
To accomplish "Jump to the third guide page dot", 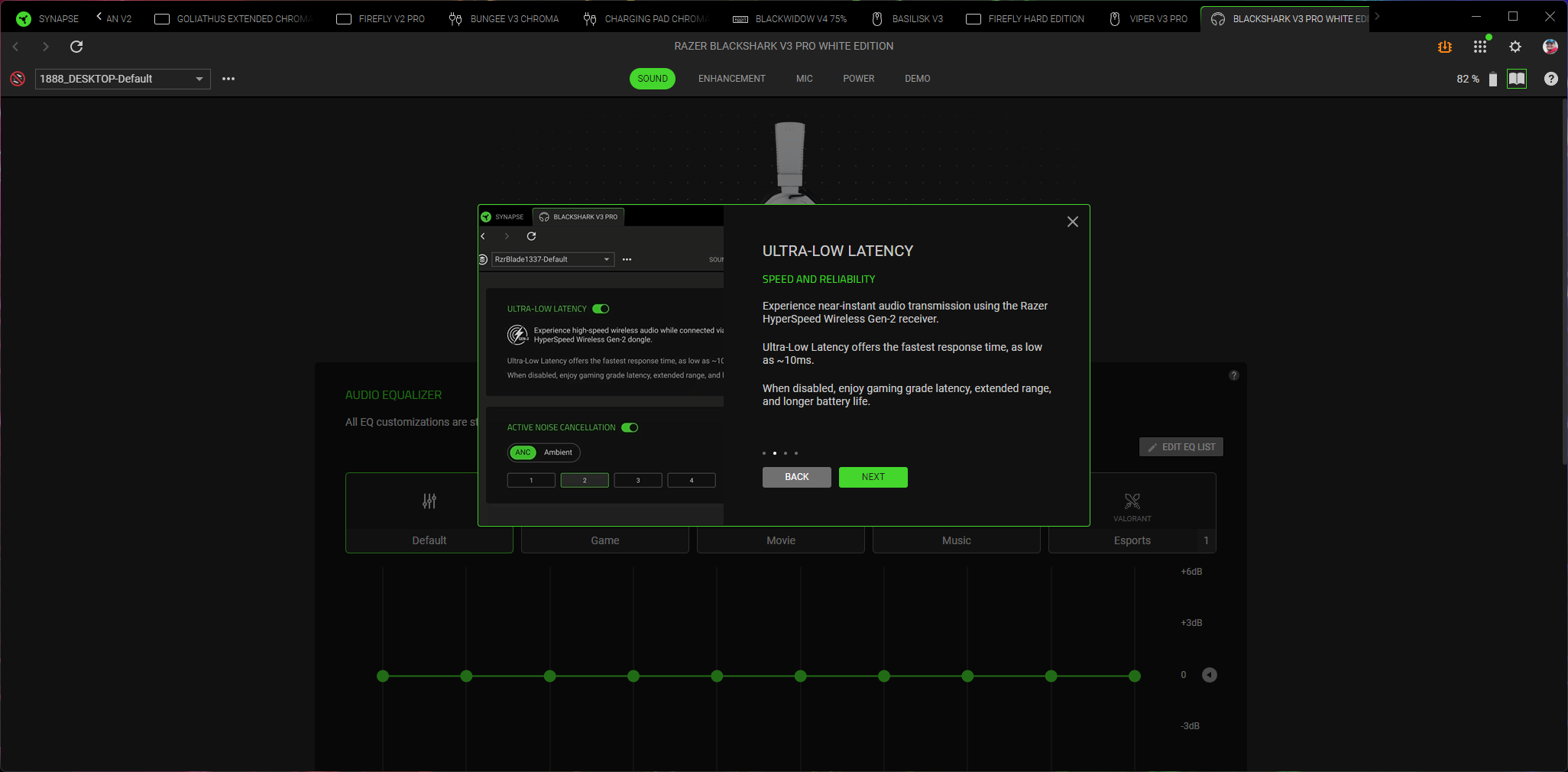I will [786, 453].
